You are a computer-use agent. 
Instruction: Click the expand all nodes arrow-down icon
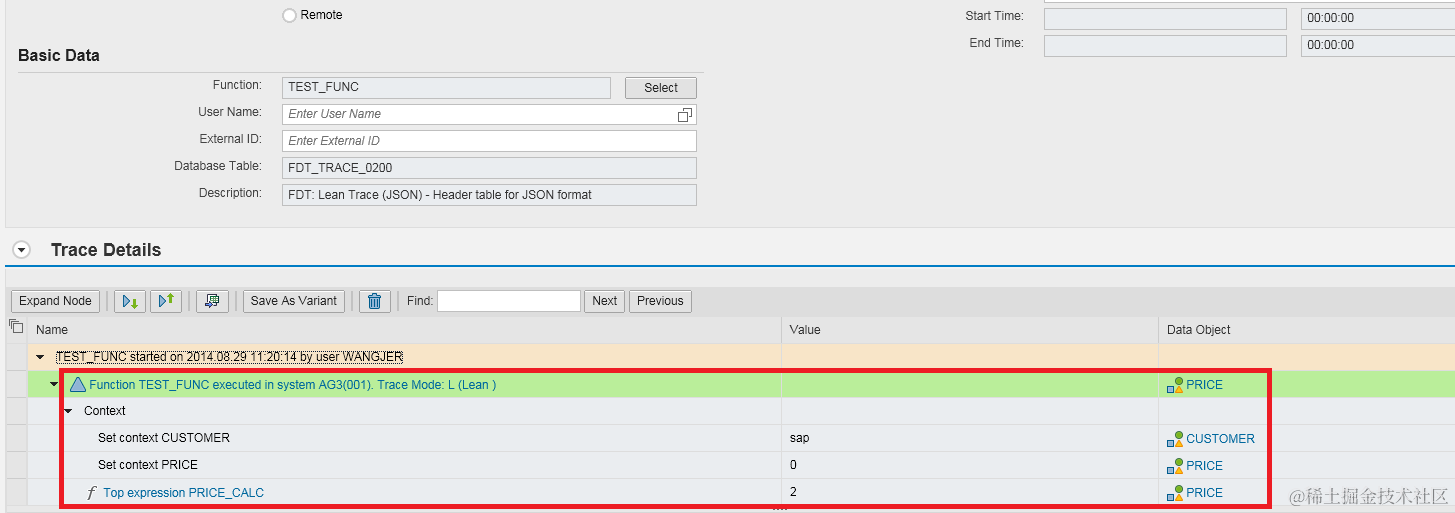[130, 301]
